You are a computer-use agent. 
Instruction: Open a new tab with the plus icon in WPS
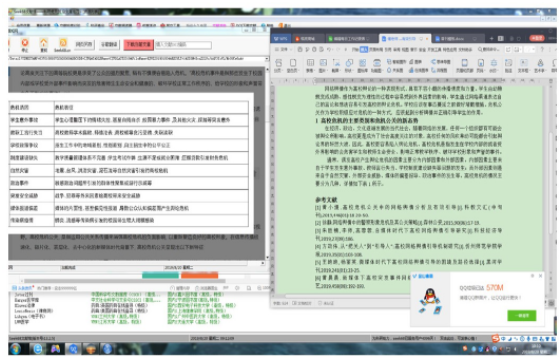(x=491, y=38)
